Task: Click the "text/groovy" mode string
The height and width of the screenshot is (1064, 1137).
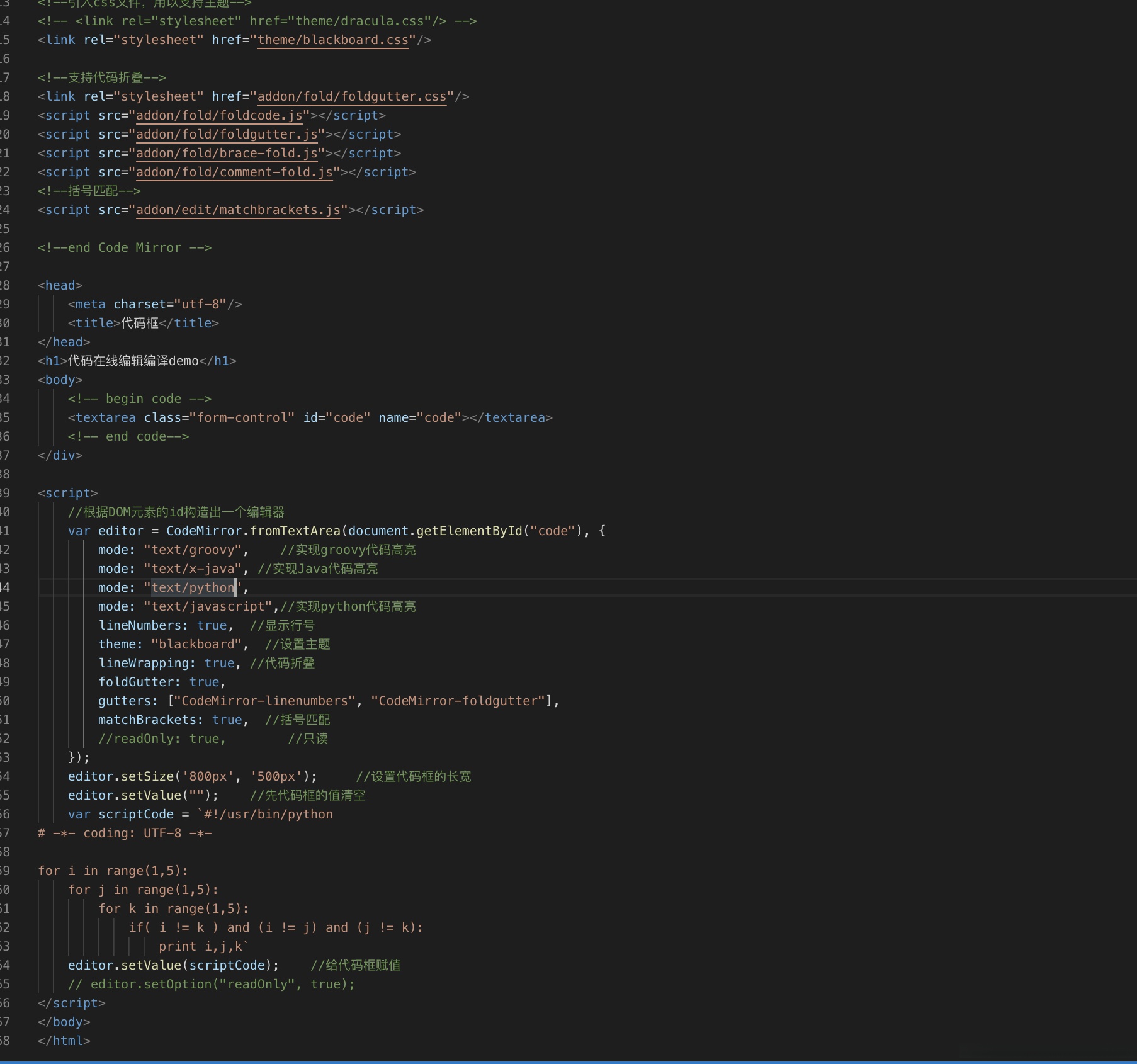Action: tap(193, 550)
